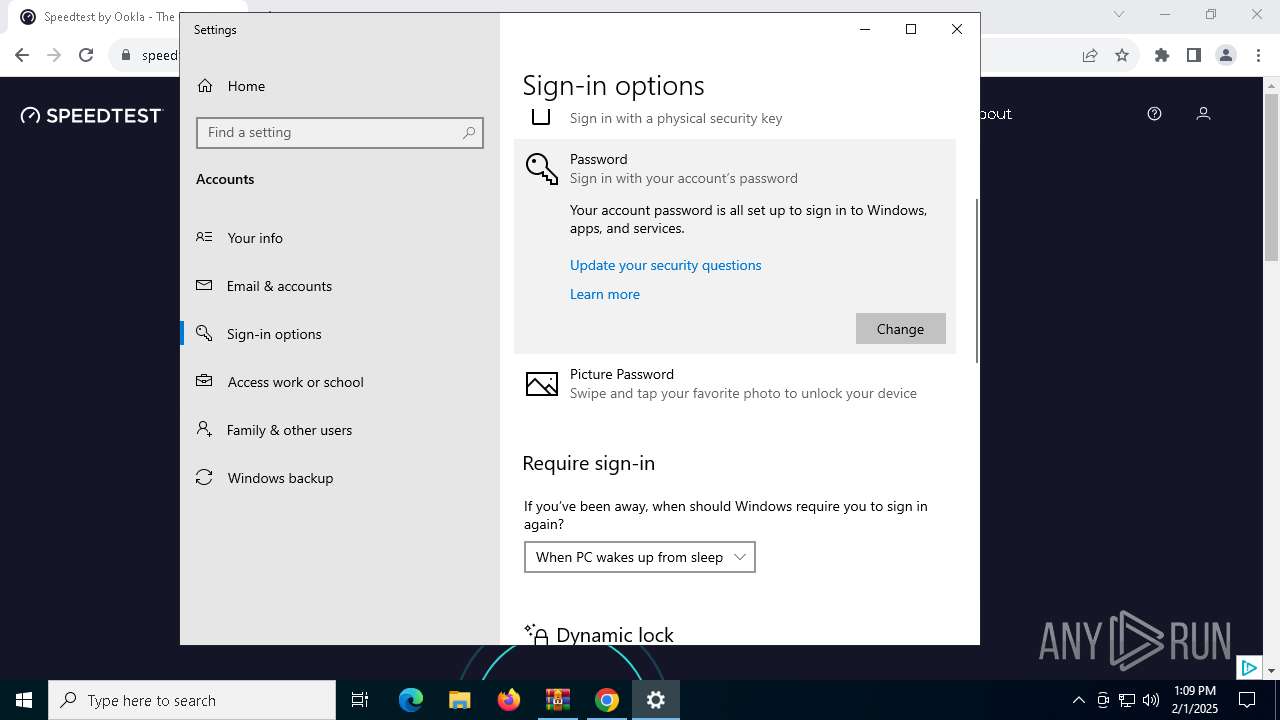This screenshot has height=720, width=1280.
Task: Click the Password key icon
Action: click(x=541, y=168)
